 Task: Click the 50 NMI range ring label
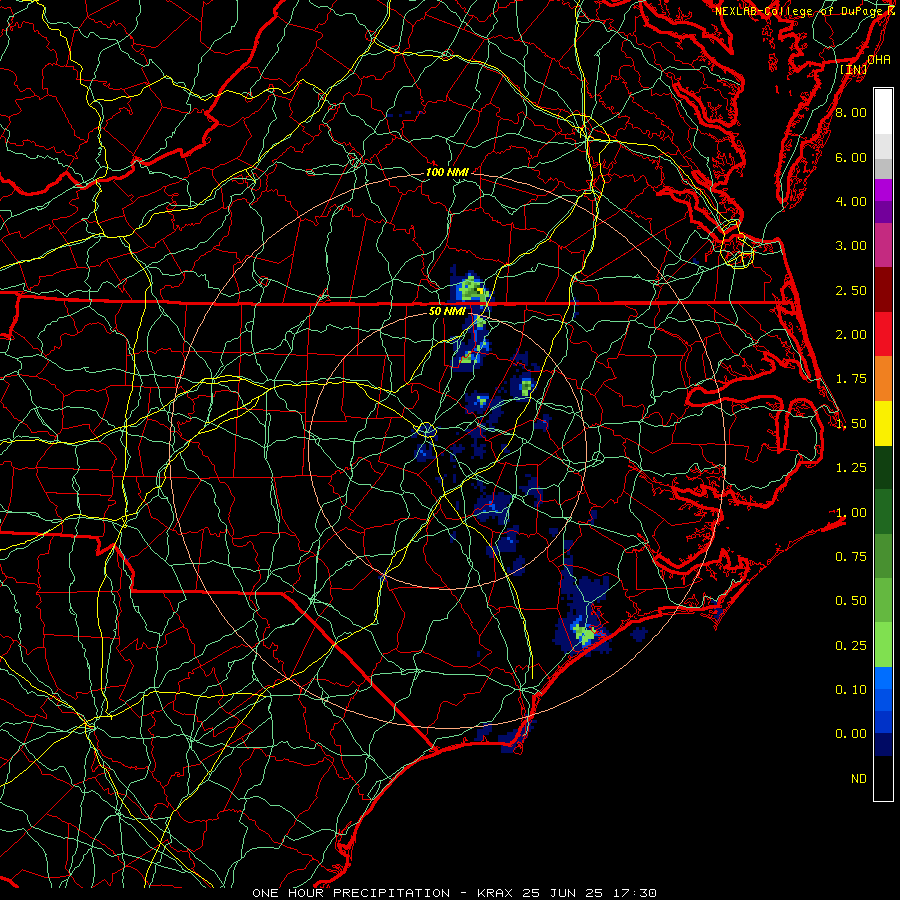pyautogui.click(x=447, y=311)
